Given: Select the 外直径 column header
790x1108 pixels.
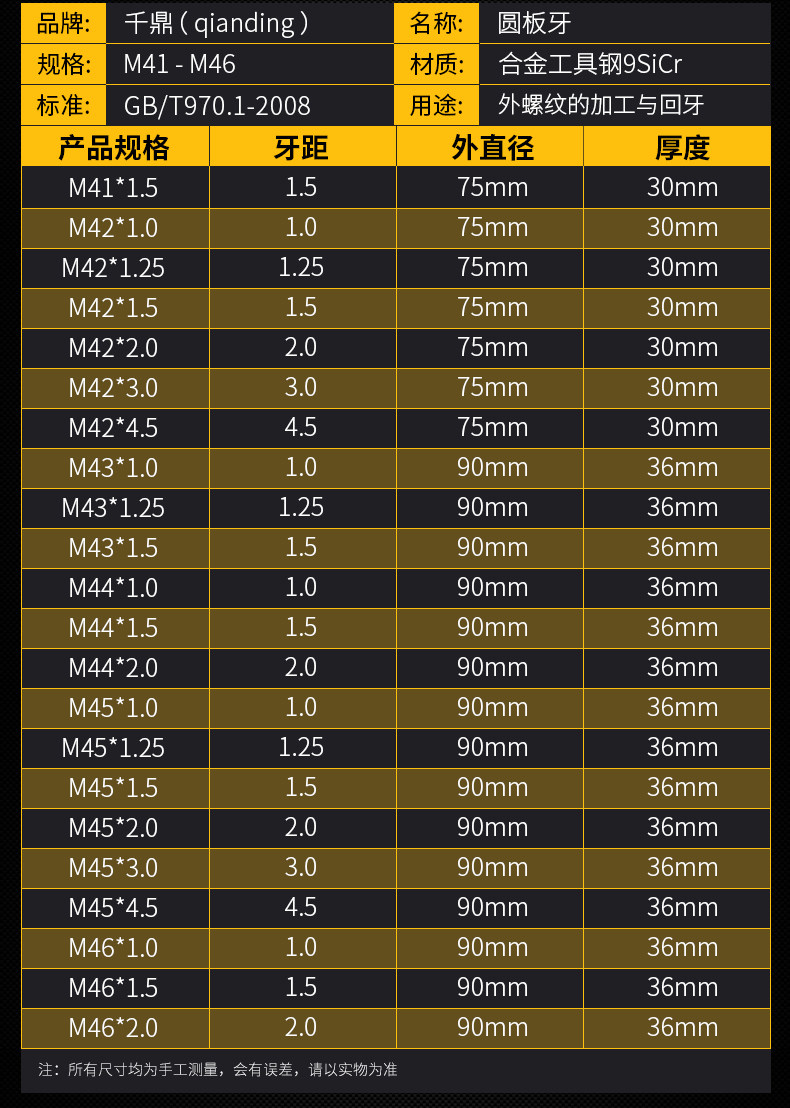Looking at the screenshot, I should [x=492, y=148].
